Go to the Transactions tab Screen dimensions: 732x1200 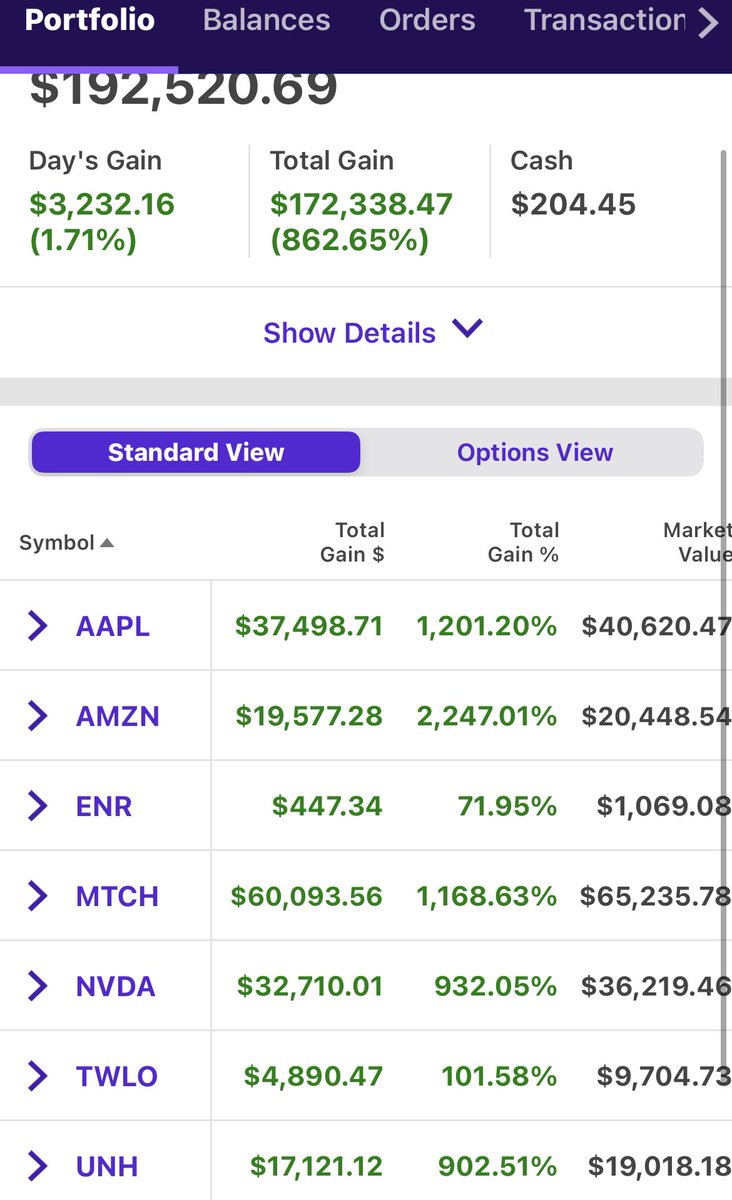pos(604,20)
